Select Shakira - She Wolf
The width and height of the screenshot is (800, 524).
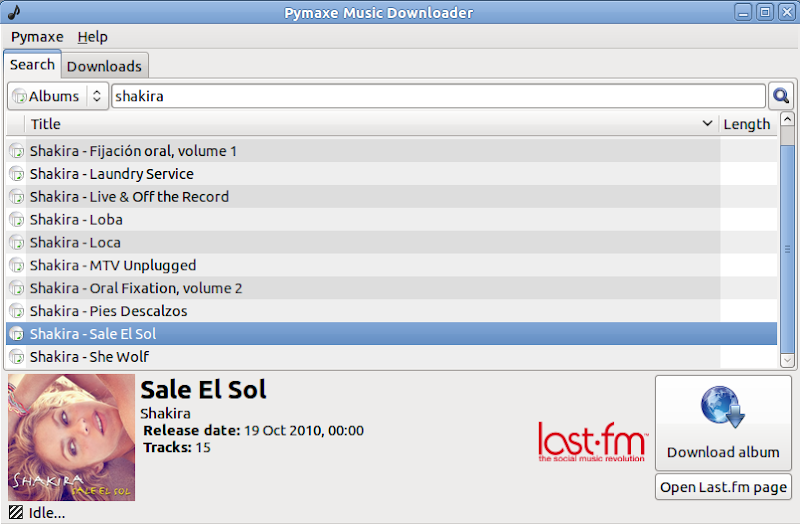point(391,357)
